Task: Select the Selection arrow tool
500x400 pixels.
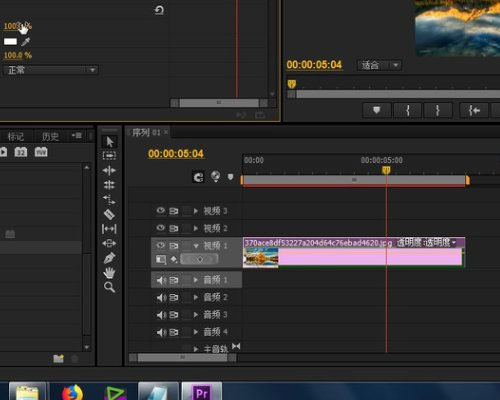Action: (109, 142)
